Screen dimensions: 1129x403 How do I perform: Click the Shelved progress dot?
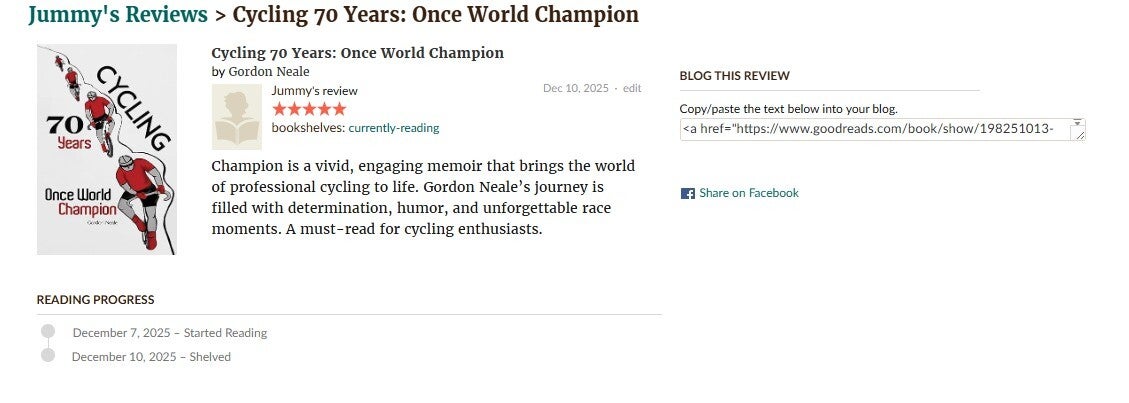[48, 356]
